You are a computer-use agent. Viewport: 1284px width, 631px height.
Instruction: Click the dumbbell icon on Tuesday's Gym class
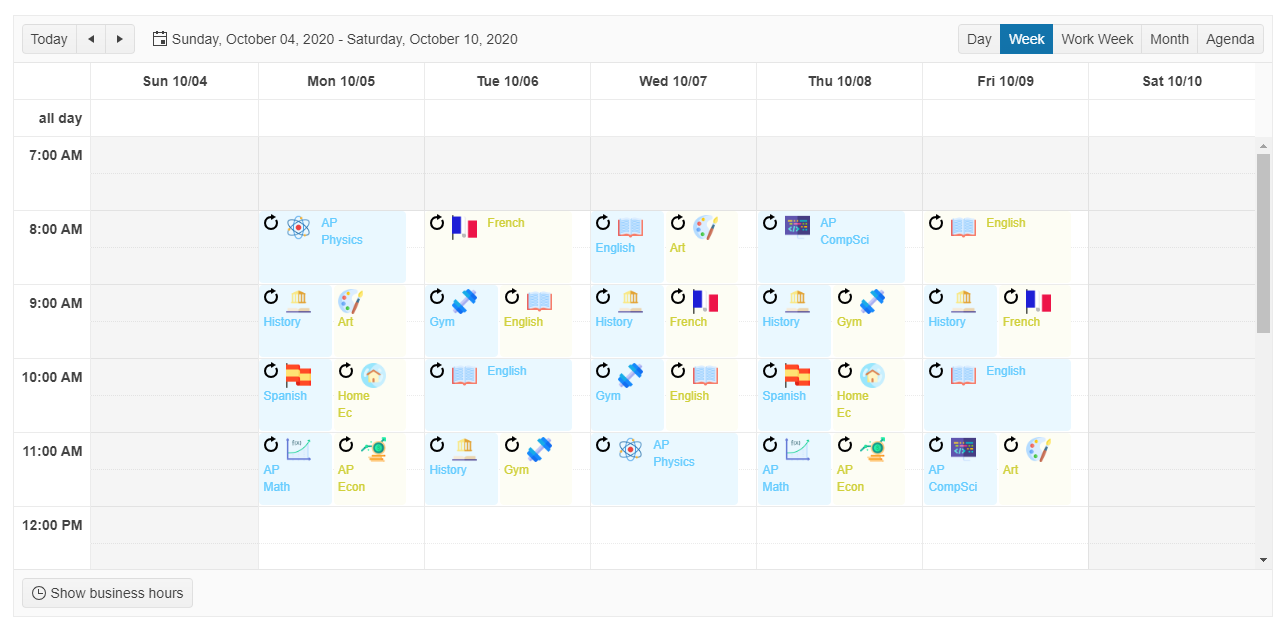click(x=463, y=300)
